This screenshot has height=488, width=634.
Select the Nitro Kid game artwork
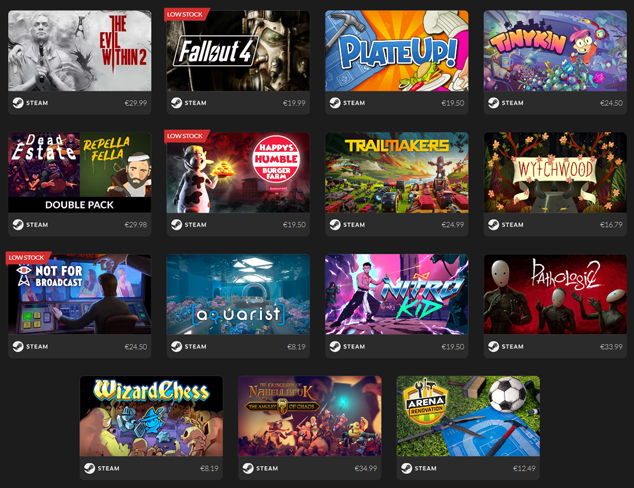[x=397, y=294]
